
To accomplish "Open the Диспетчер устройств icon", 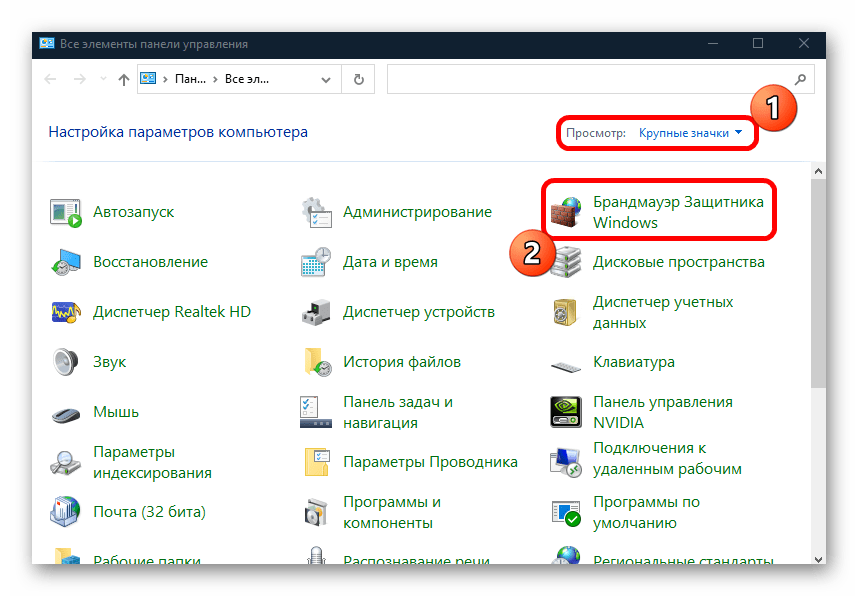I will (x=316, y=312).
